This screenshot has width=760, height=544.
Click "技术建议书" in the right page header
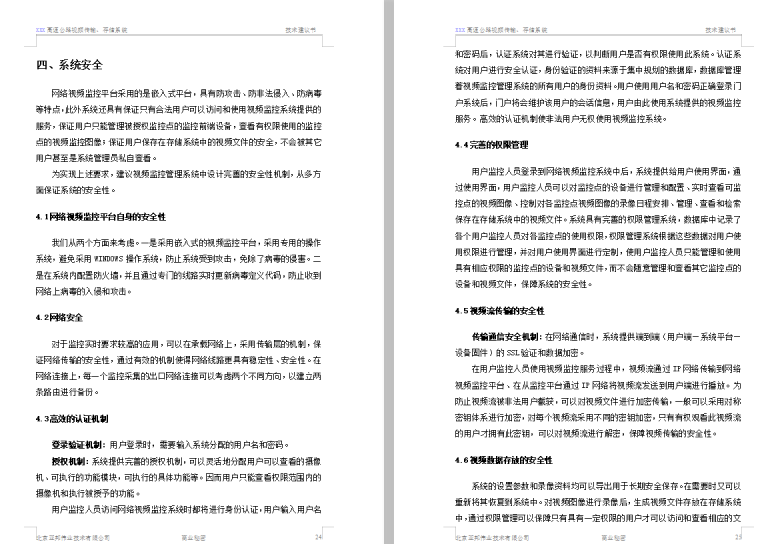tap(718, 32)
